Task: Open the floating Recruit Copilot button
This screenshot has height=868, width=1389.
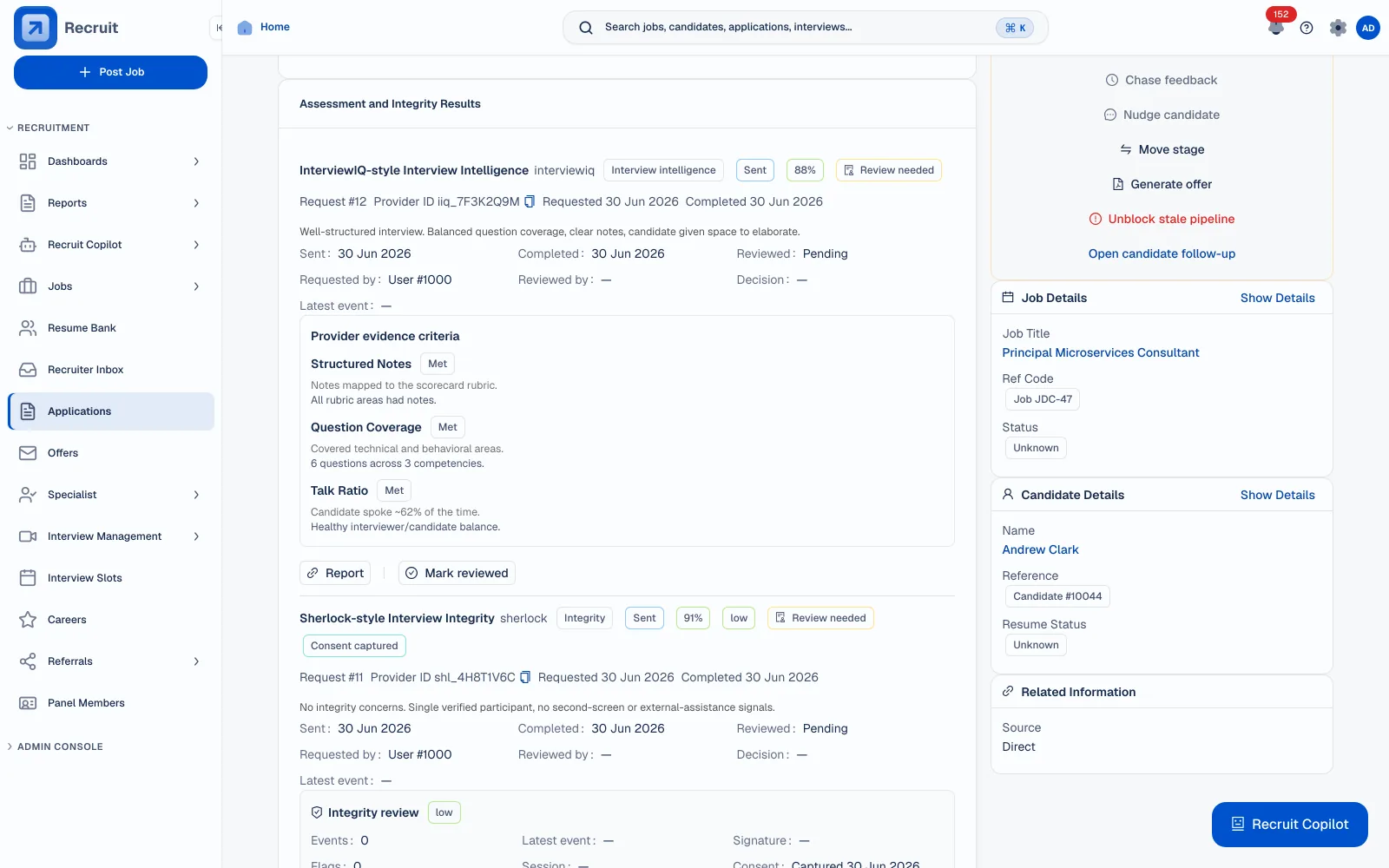Action: click(1289, 825)
